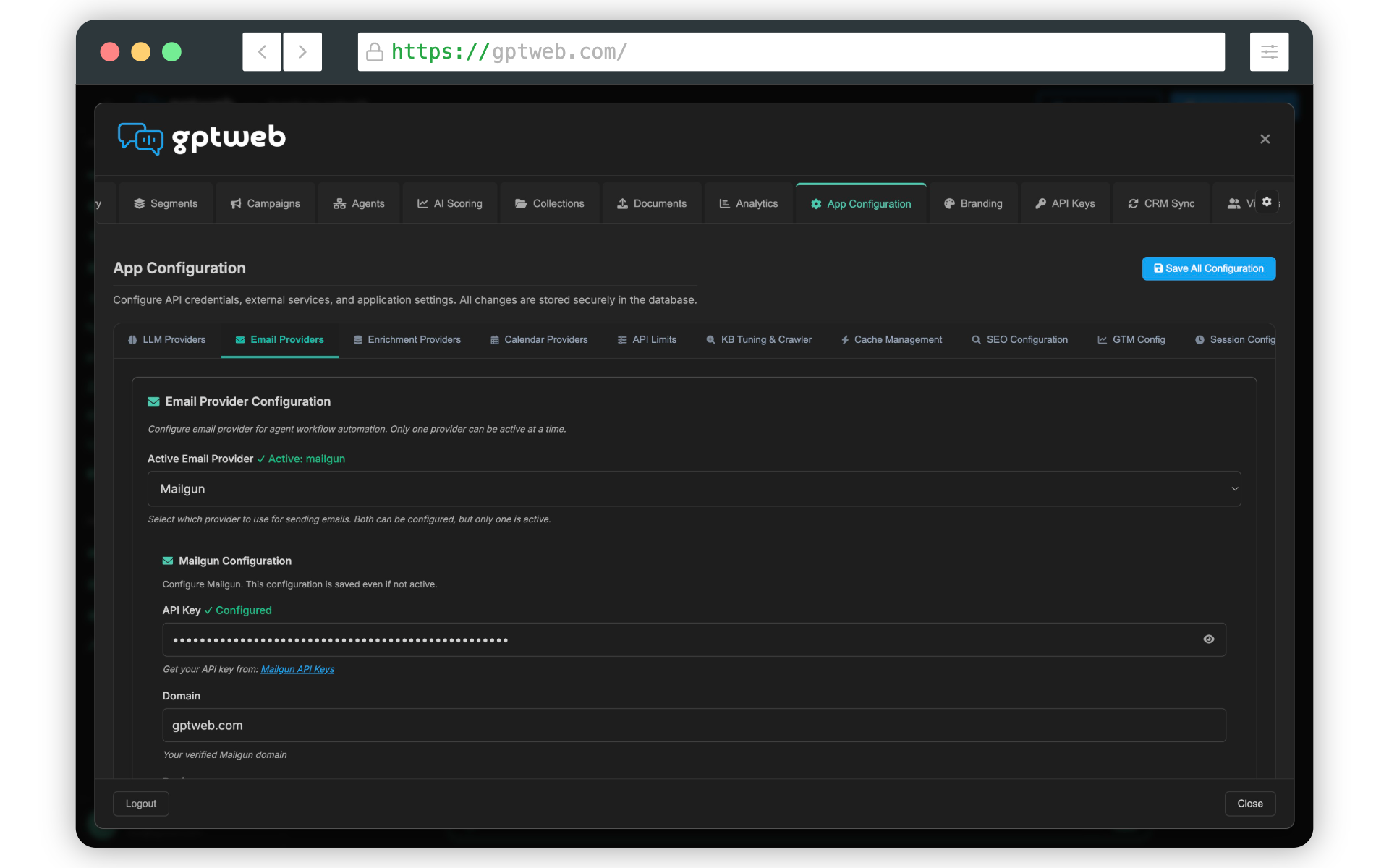Open the Analytics tab
Viewport: 1389px width, 868px height.
749,204
